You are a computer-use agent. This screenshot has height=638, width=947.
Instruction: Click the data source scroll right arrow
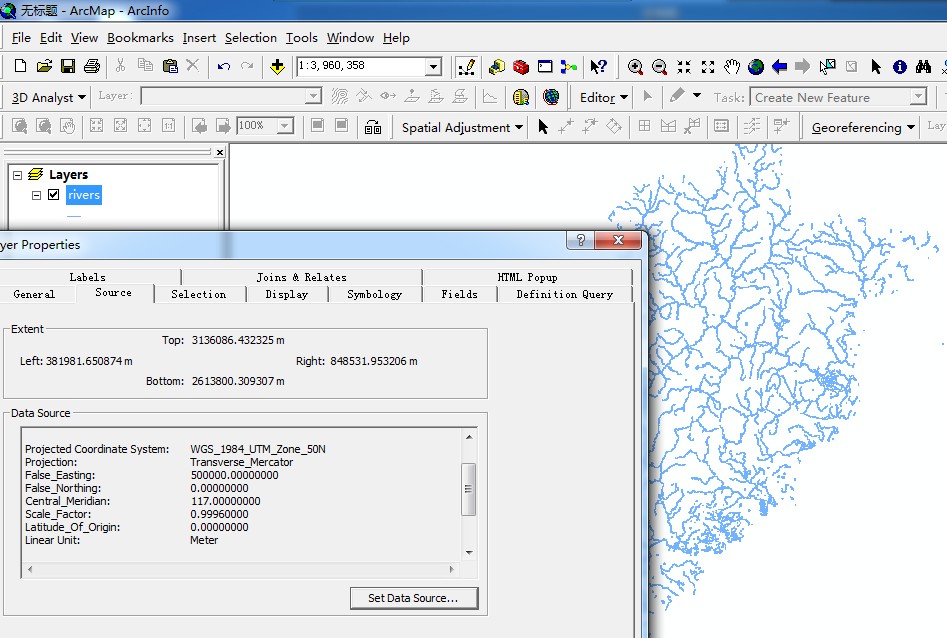click(x=451, y=569)
